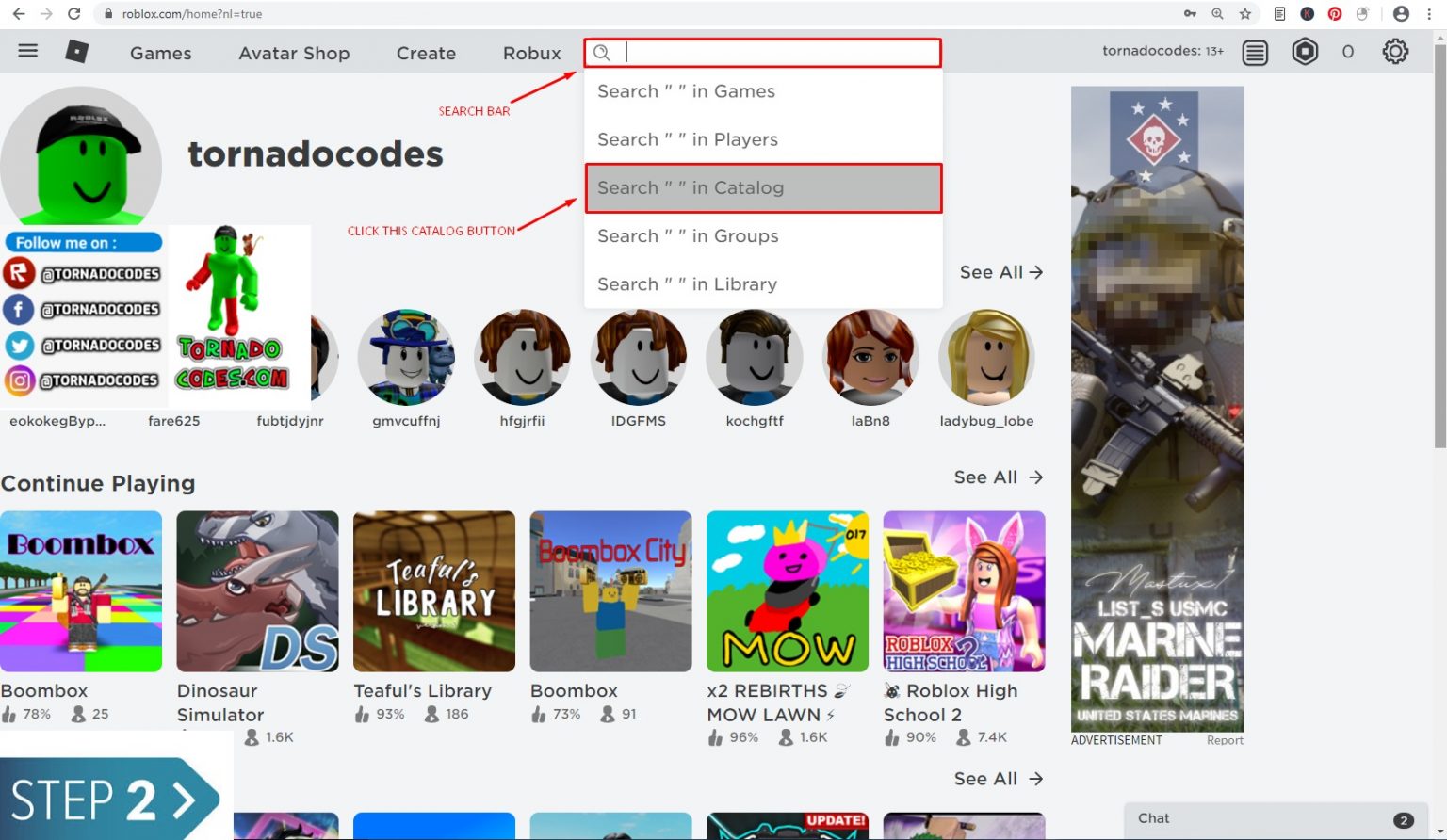The width and height of the screenshot is (1447, 840).
Task: Select Search in Games option
Action: [x=763, y=91]
